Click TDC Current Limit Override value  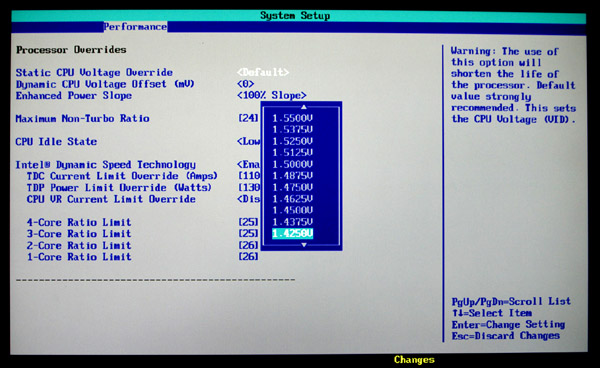pos(249,176)
